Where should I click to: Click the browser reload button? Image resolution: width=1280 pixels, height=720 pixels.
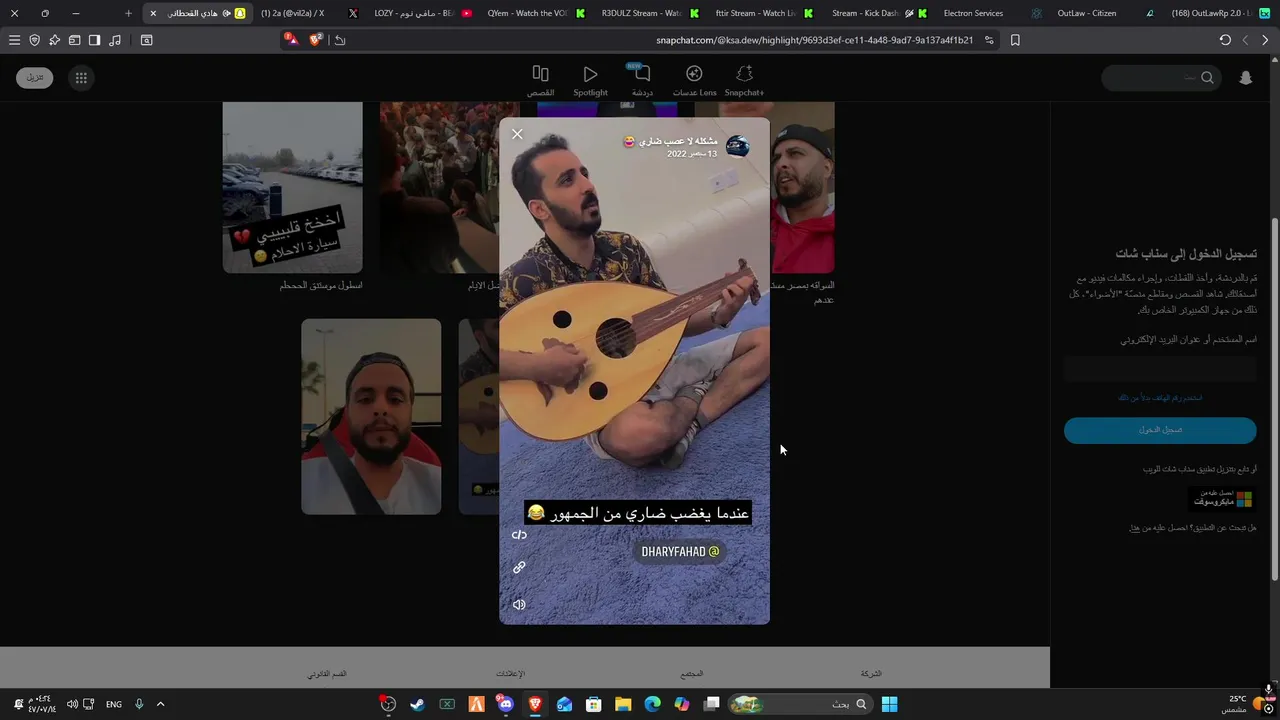[1225, 40]
